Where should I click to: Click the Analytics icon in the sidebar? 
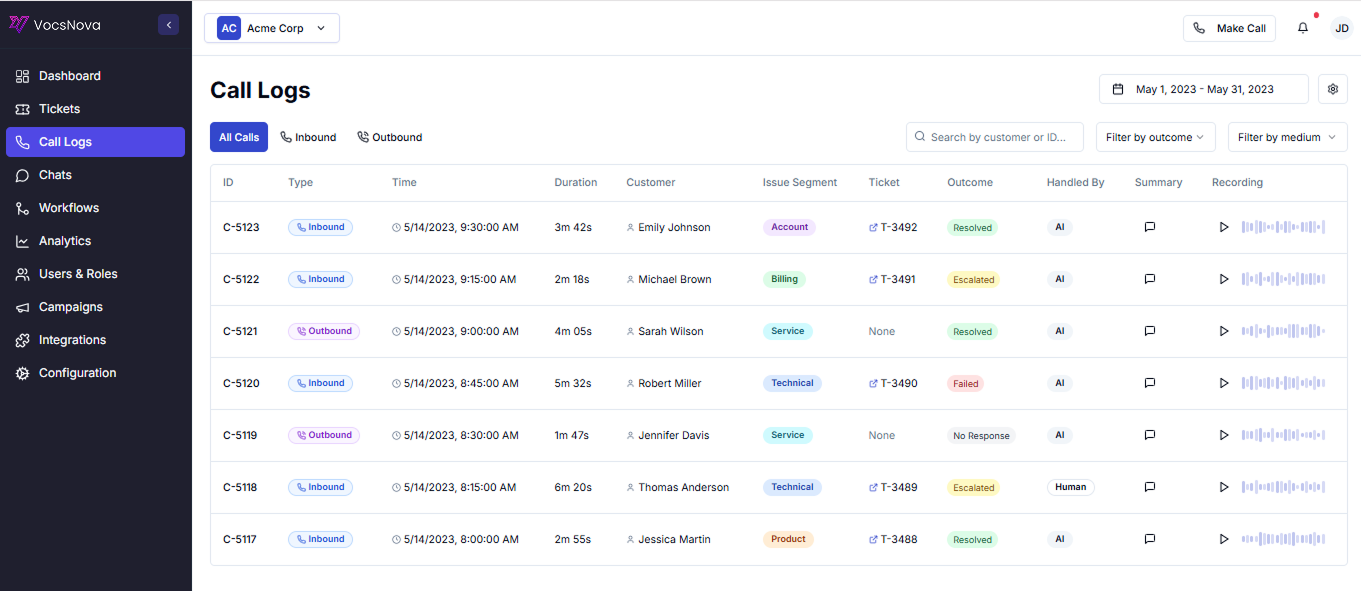[21, 240]
